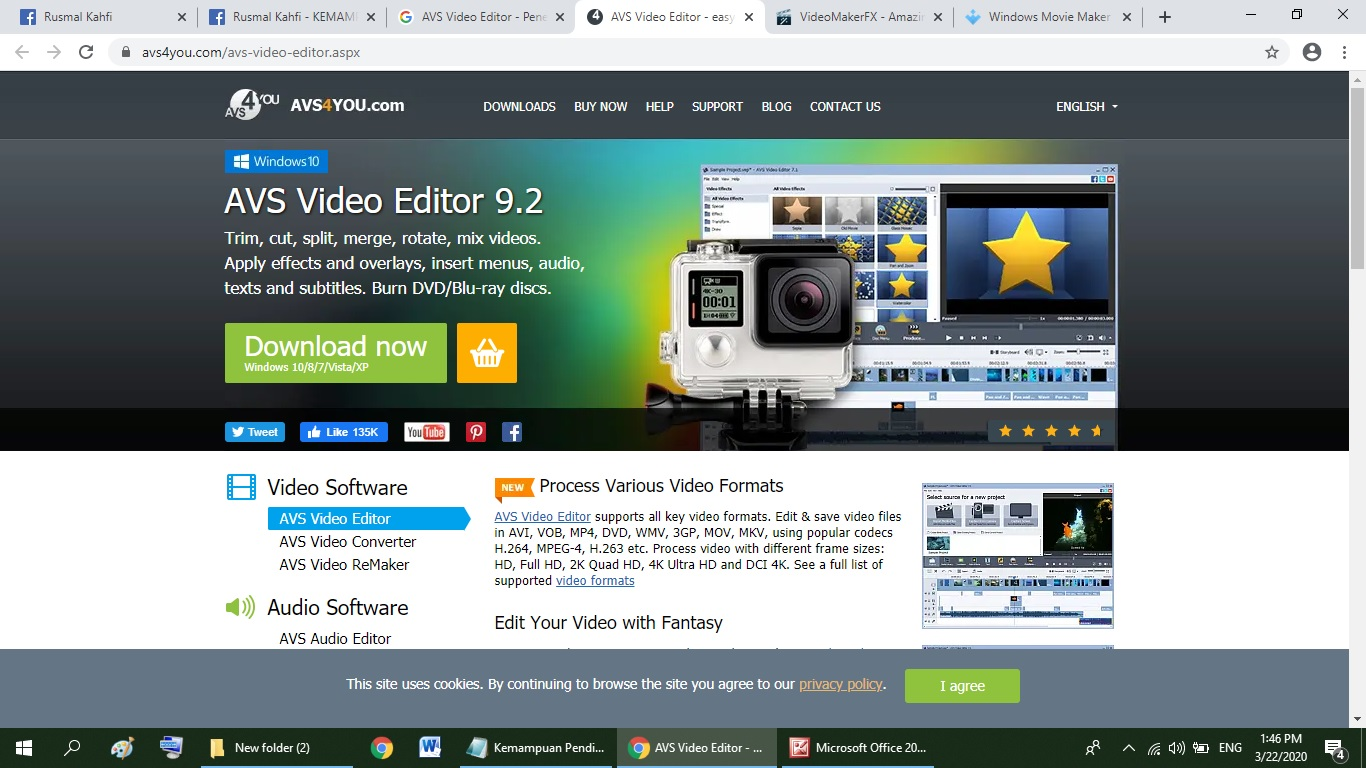Select AVS Video Converter in sidebar
The width and height of the screenshot is (1366, 768).
click(x=347, y=541)
